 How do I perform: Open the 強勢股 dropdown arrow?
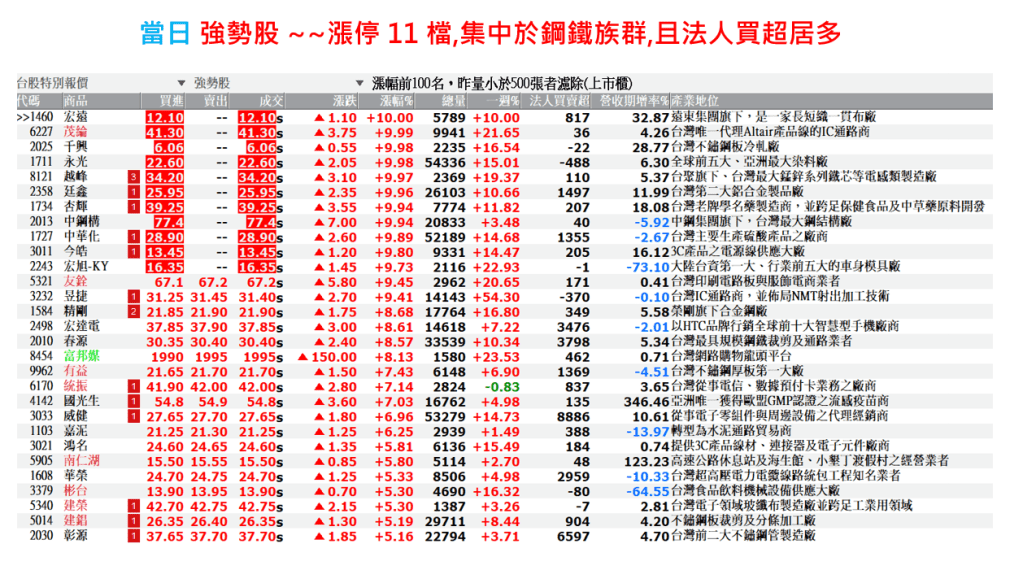[x=360, y=83]
